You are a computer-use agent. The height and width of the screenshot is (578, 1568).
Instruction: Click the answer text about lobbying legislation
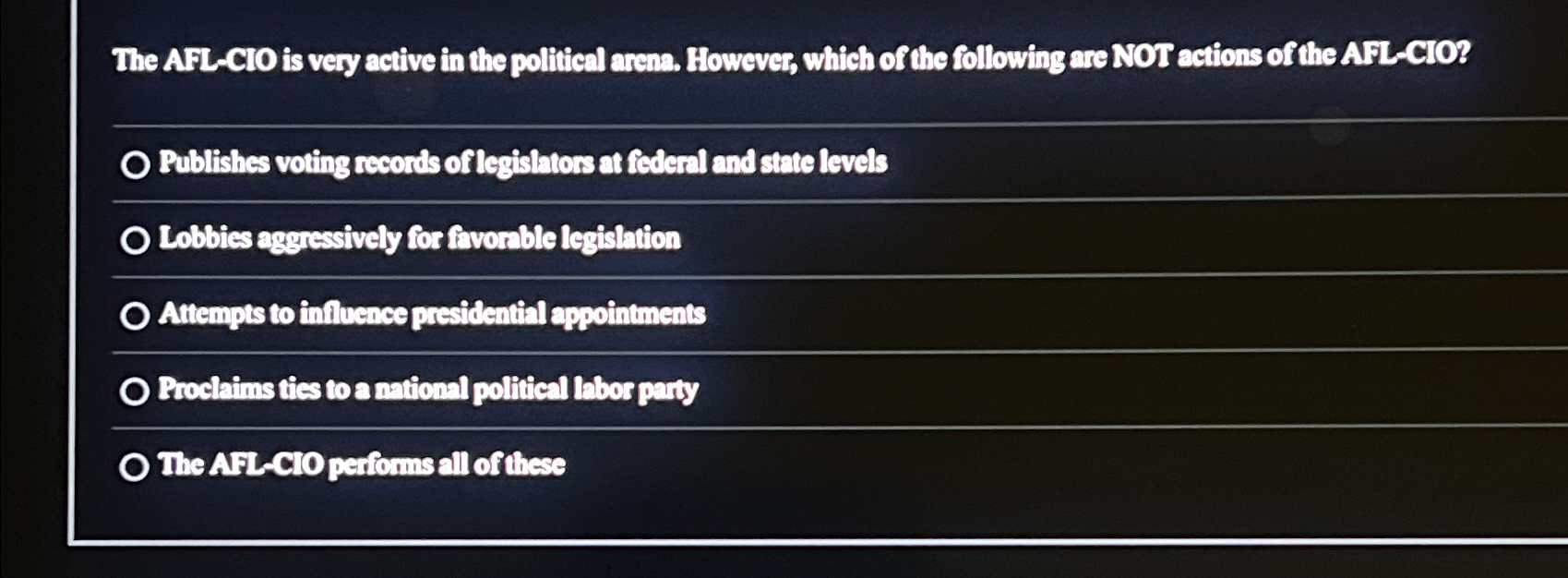pos(420,238)
